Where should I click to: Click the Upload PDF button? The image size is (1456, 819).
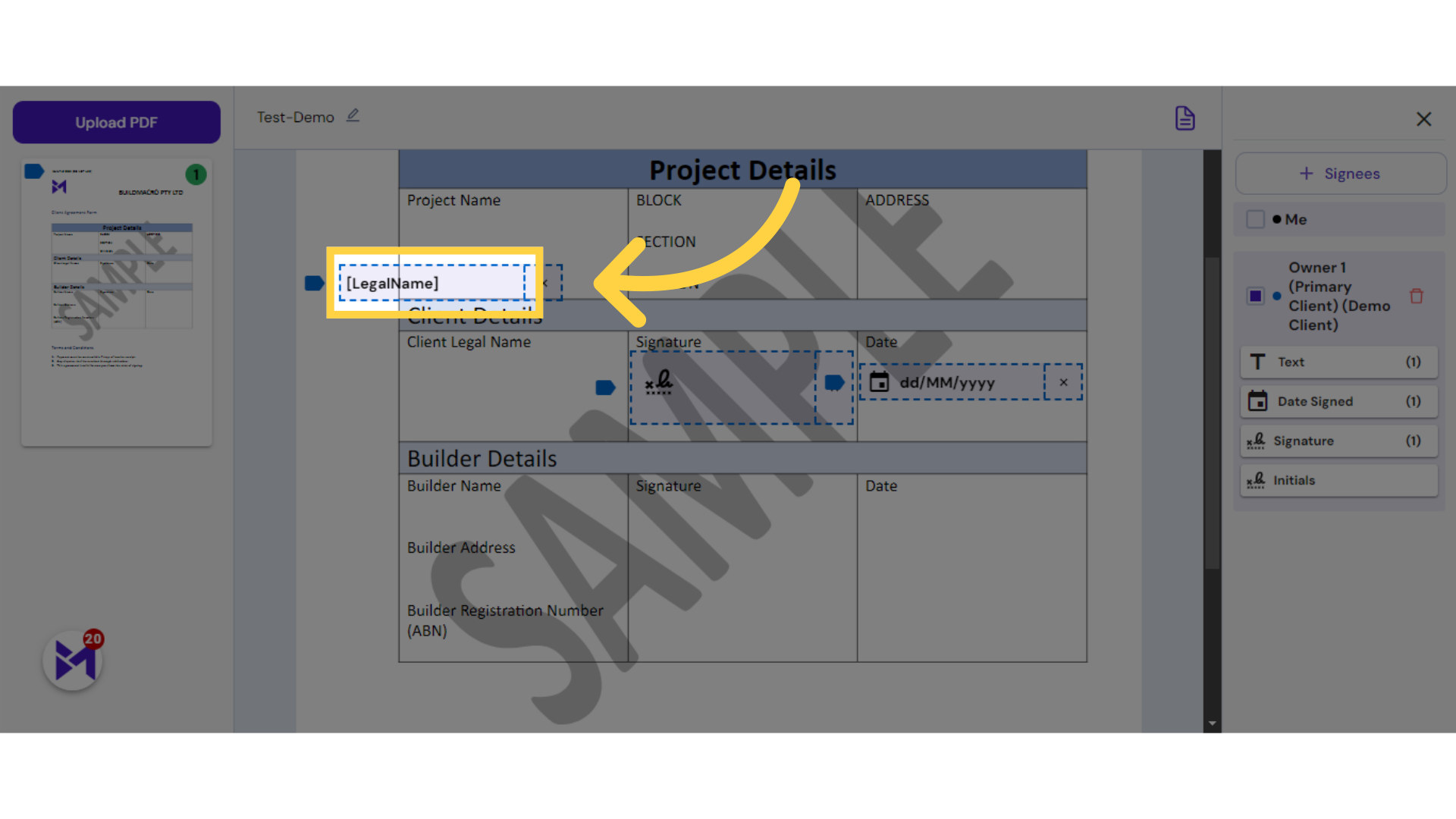pyautogui.click(x=116, y=122)
